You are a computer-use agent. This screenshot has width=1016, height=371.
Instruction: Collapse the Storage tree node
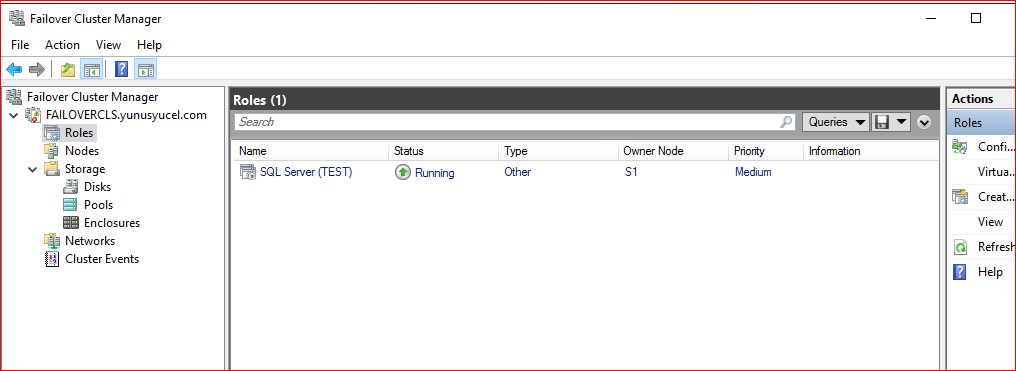(32, 169)
